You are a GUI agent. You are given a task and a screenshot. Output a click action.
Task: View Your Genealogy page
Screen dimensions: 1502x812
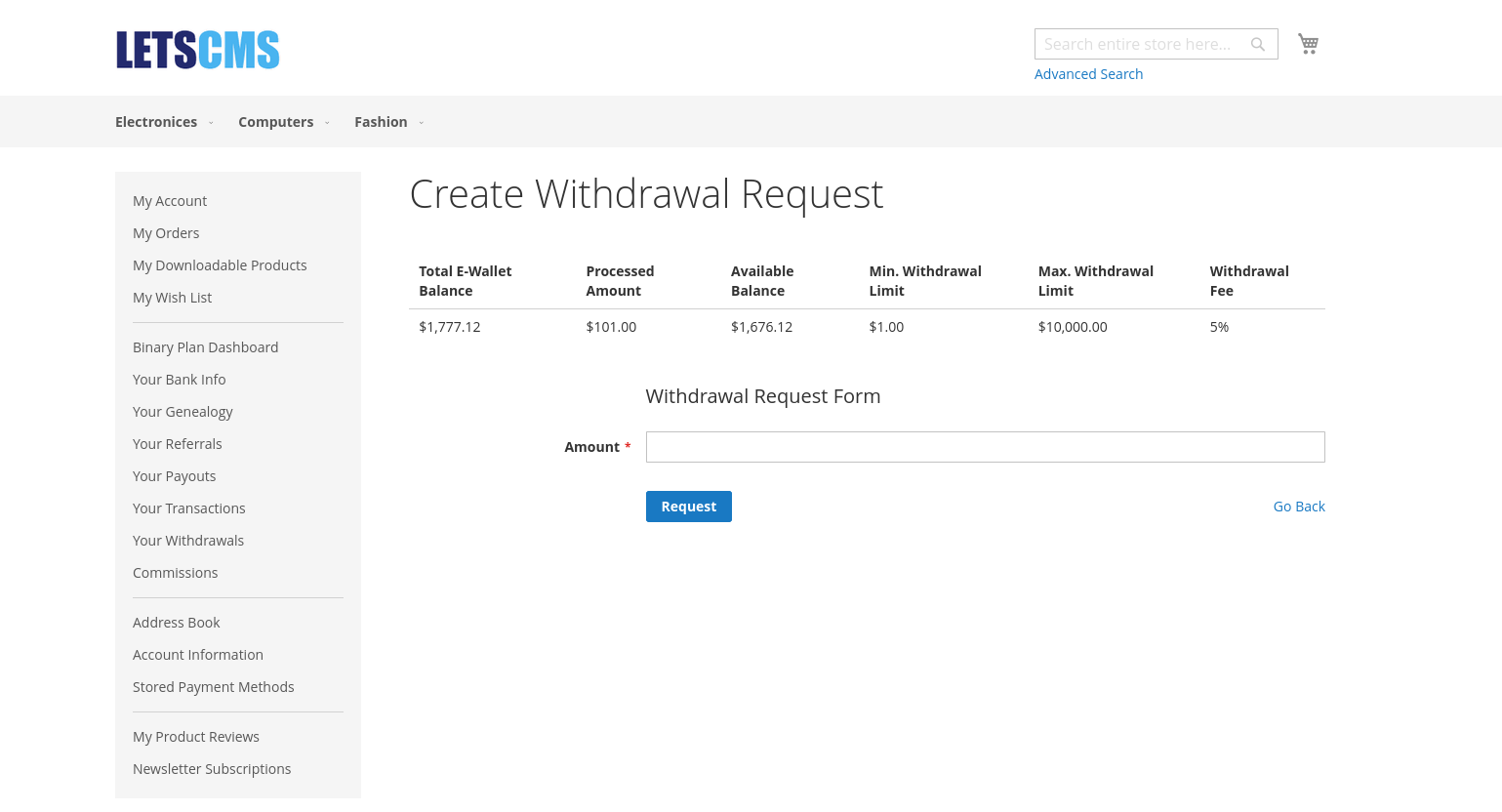[183, 412]
